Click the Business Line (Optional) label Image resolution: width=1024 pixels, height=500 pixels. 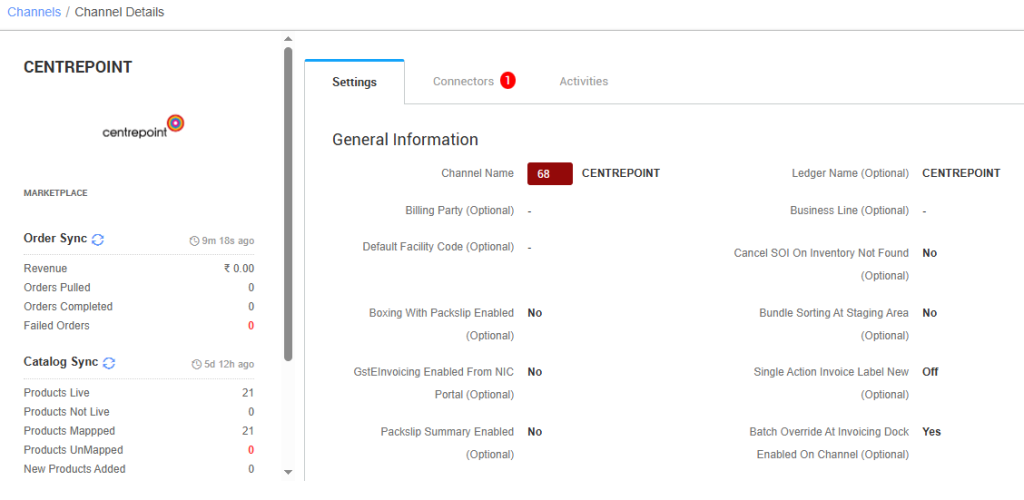coord(849,210)
